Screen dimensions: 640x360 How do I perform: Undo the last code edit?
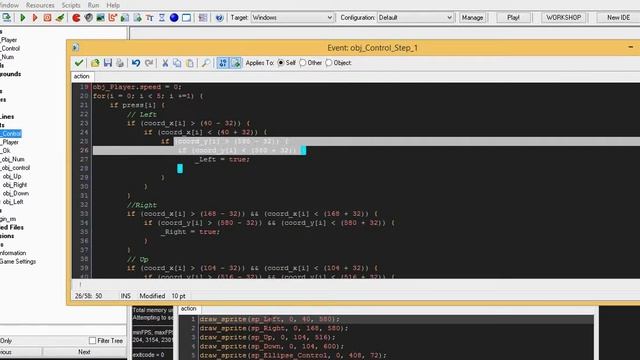(136, 63)
